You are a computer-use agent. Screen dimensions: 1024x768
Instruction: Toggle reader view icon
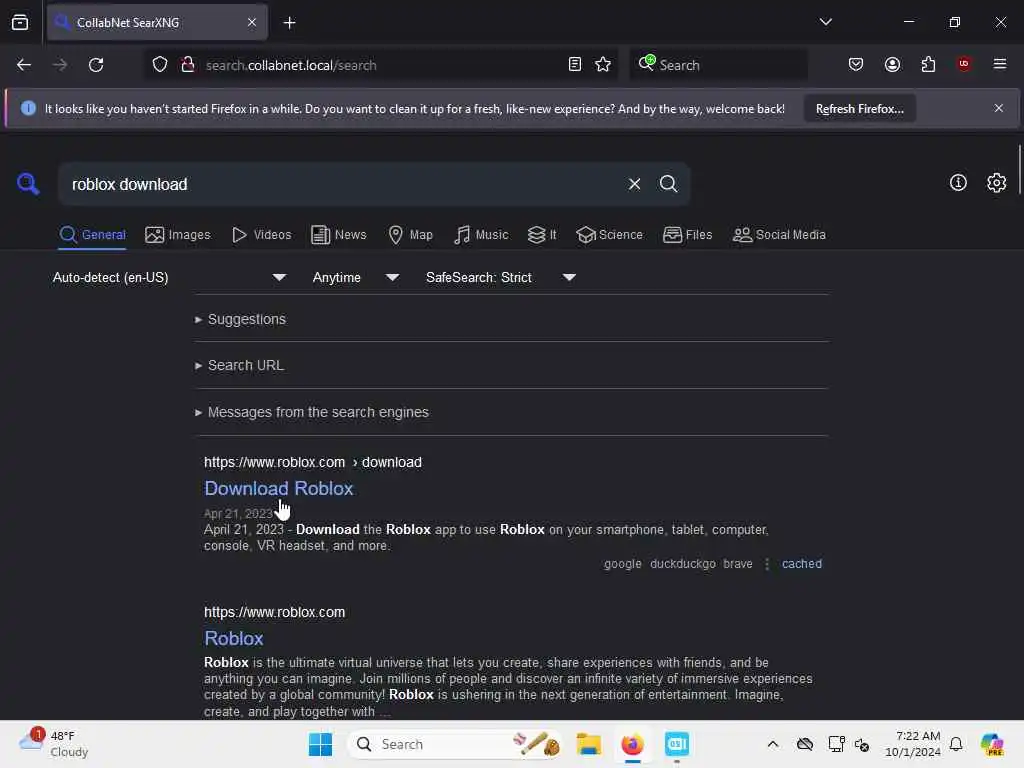pyautogui.click(x=575, y=65)
